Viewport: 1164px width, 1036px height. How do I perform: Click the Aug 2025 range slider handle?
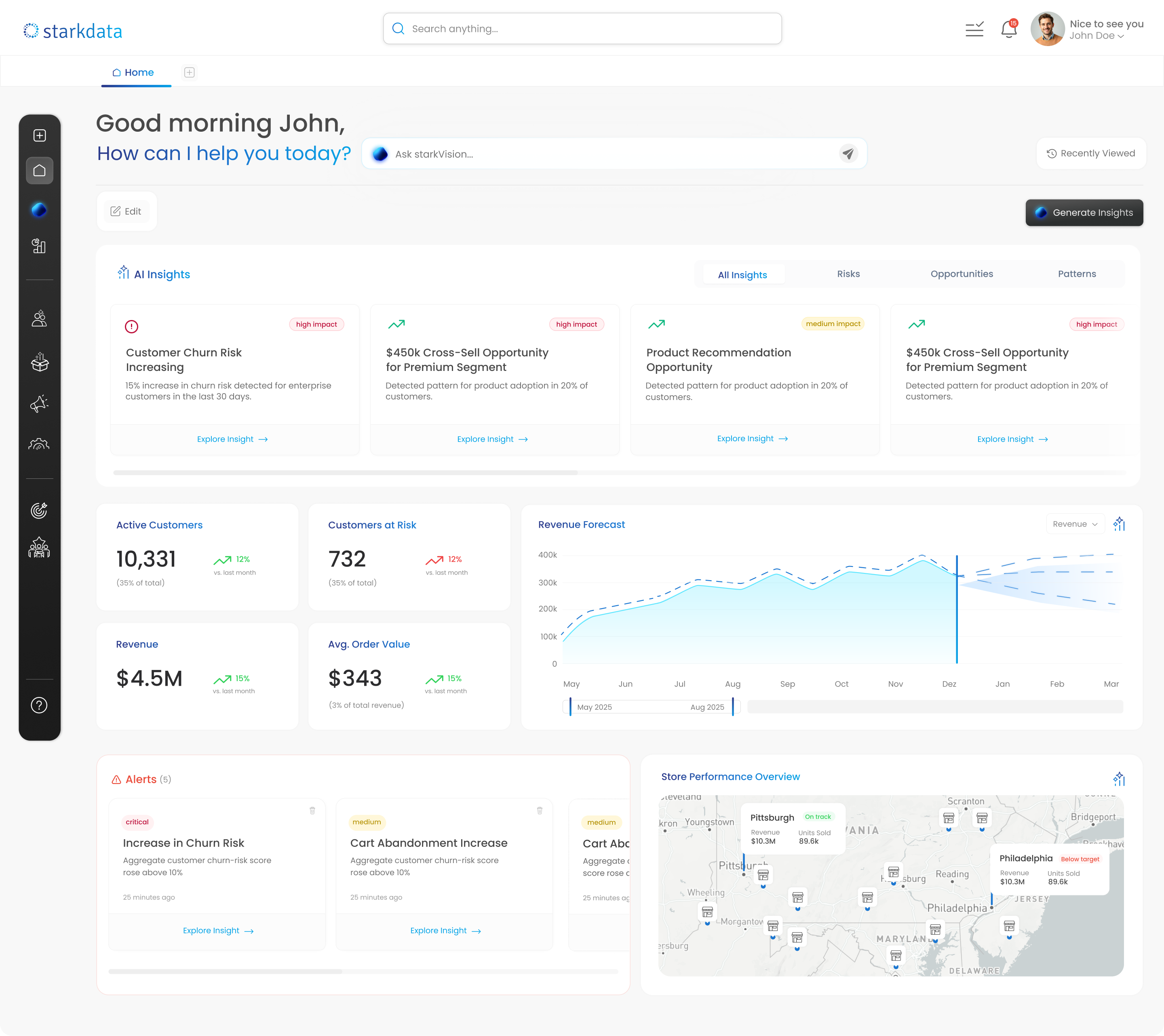click(733, 706)
